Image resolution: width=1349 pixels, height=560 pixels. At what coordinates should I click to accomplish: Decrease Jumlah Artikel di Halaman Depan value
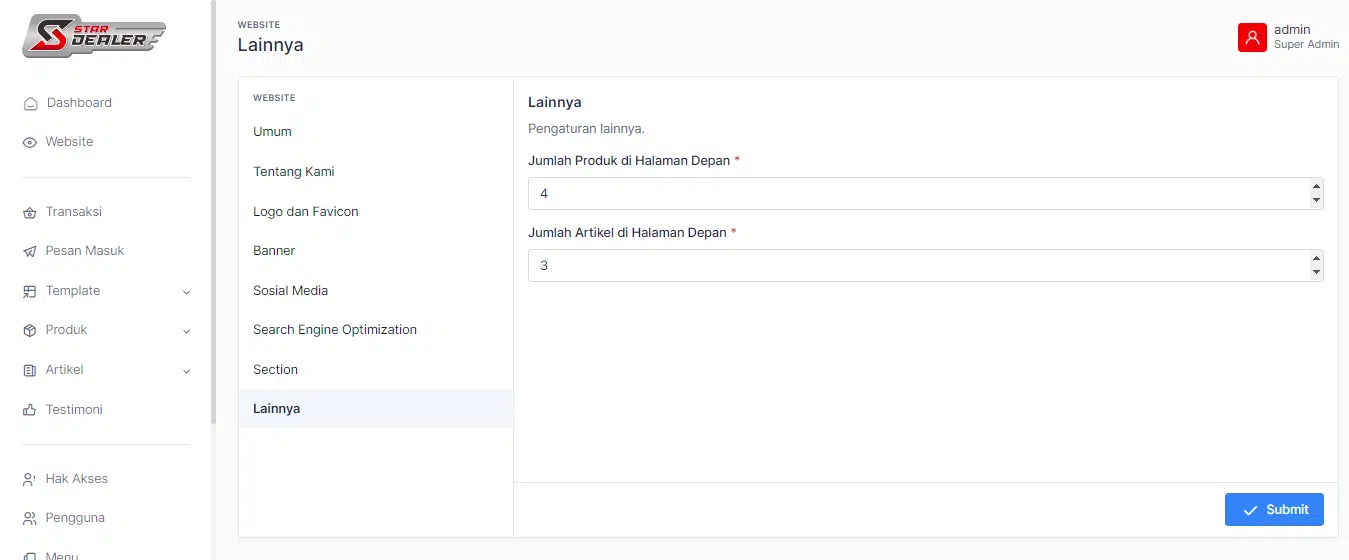(x=1316, y=272)
